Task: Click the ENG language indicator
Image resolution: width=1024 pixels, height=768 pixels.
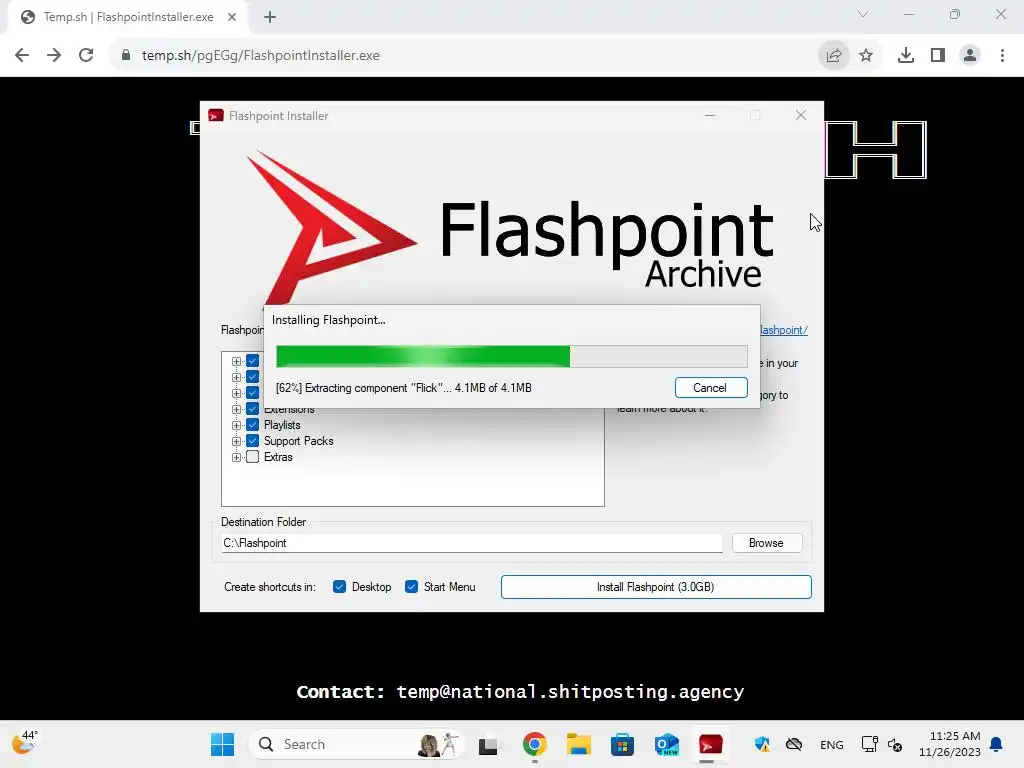Action: click(x=832, y=745)
